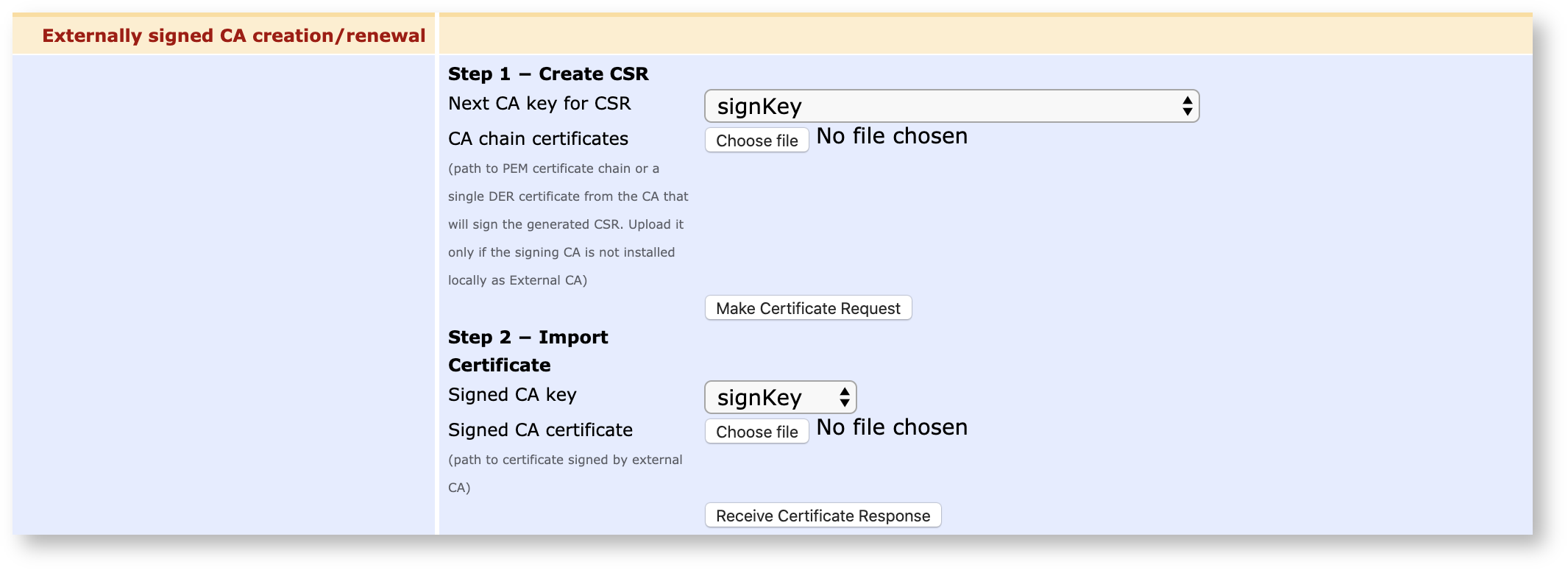Screen dimensions: 1568x570
Task: Click 'No file chosen' beside CA chain certificates
Action: point(892,137)
